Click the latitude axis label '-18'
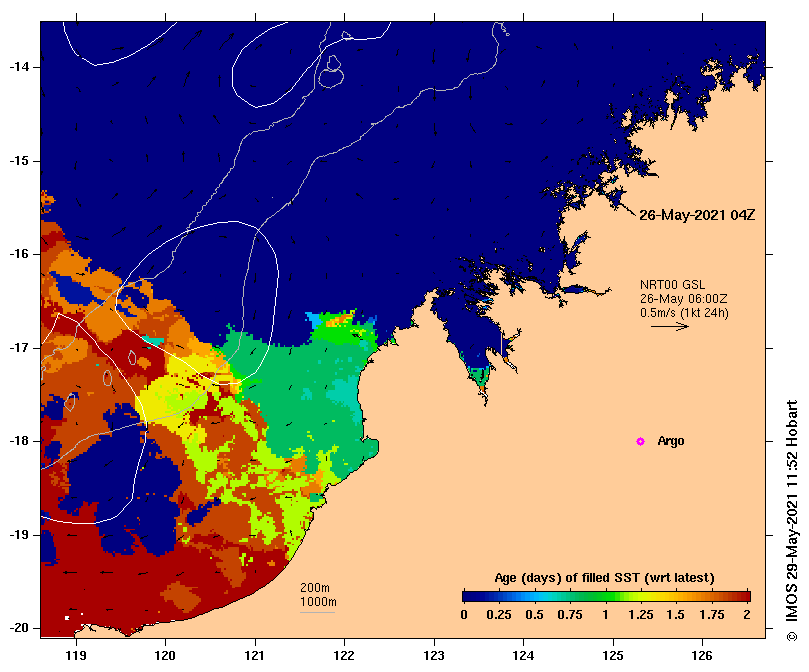809x672 pixels. (x=20, y=441)
